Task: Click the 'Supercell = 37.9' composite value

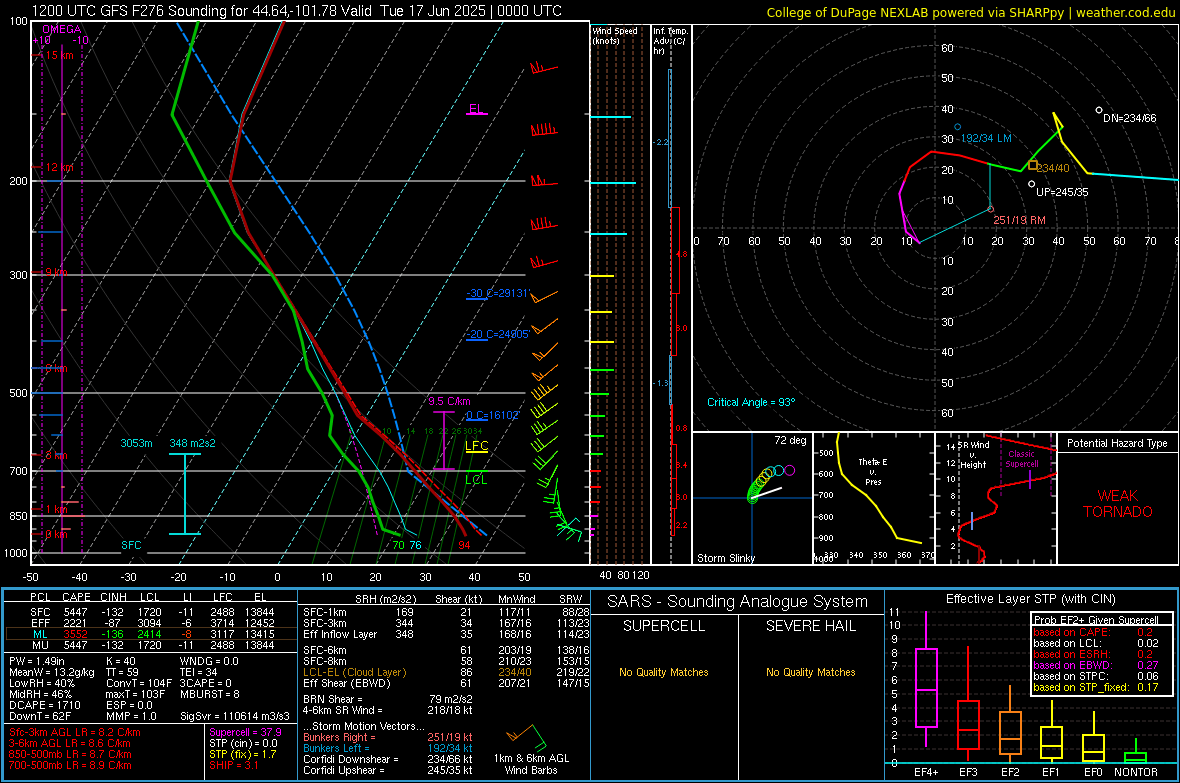Action: coord(245,732)
